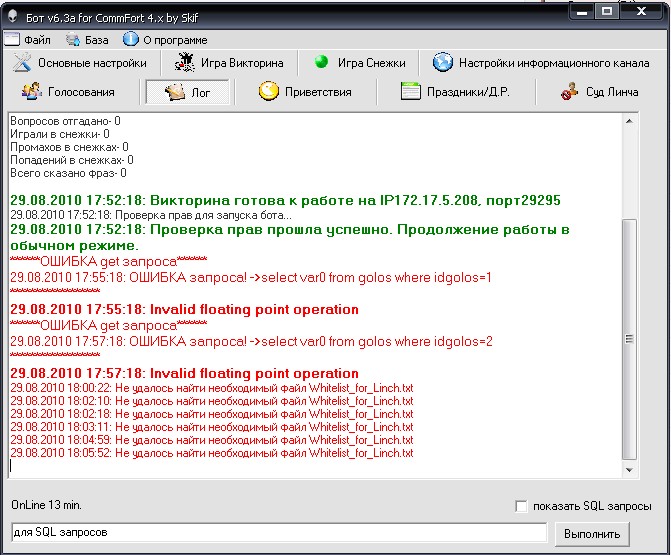Enable показать SQL запросы checkbox
The height and width of the screenshot is (555, 671).
[x=519, y=506]
